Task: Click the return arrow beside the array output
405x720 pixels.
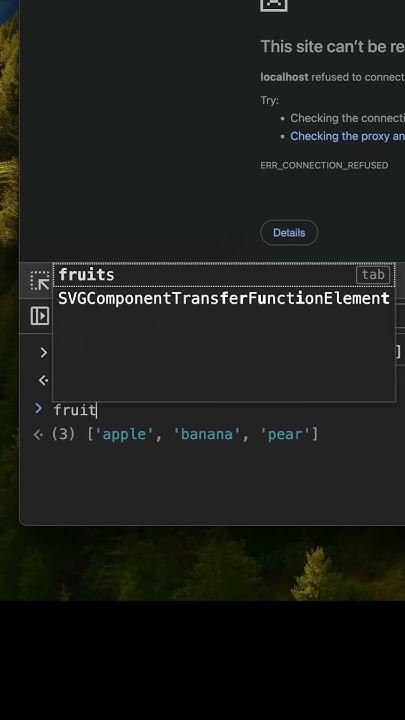Action: pos(39,434)
